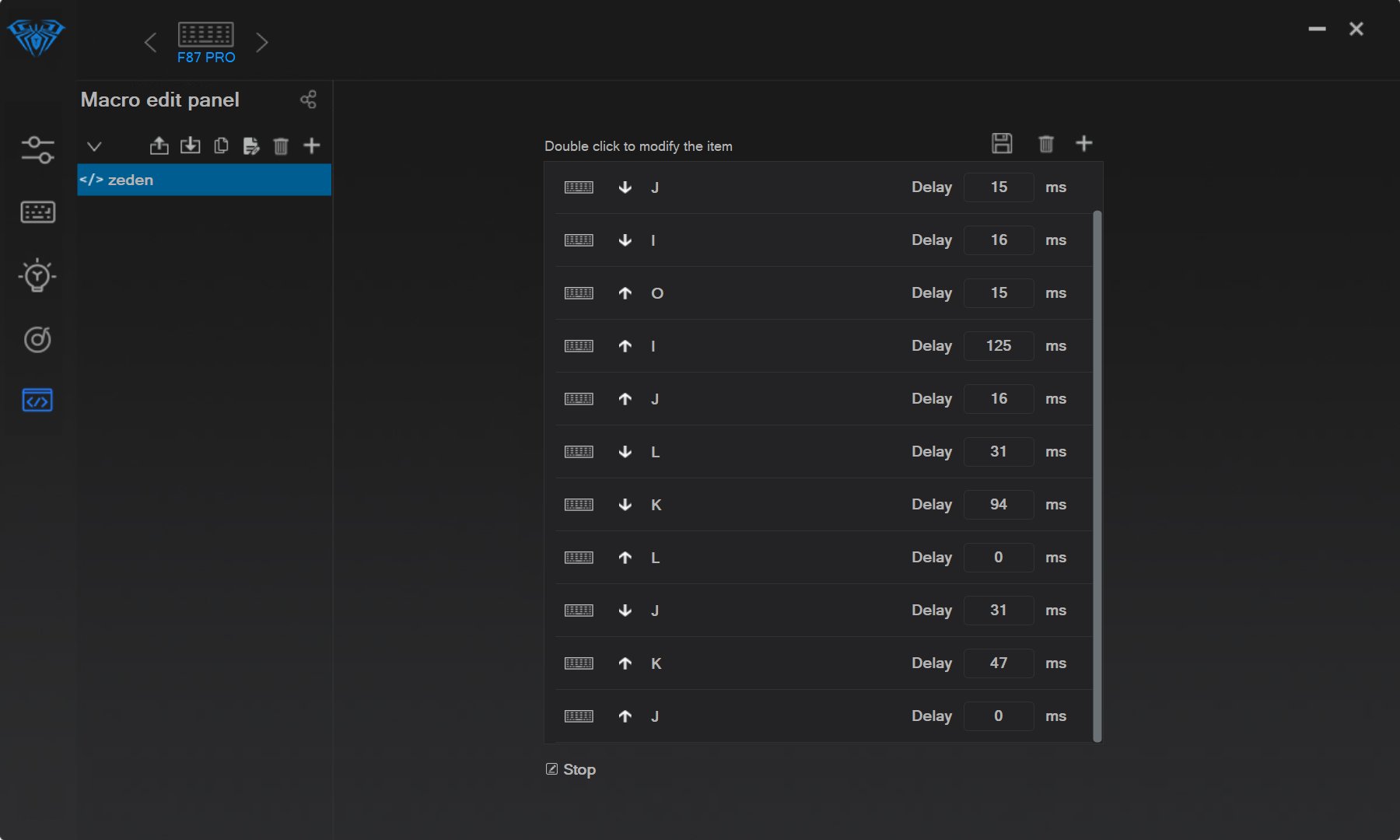Delete the selected macro with trash icon
Viewport: 1400px width, 840px height.
(281, 145)
